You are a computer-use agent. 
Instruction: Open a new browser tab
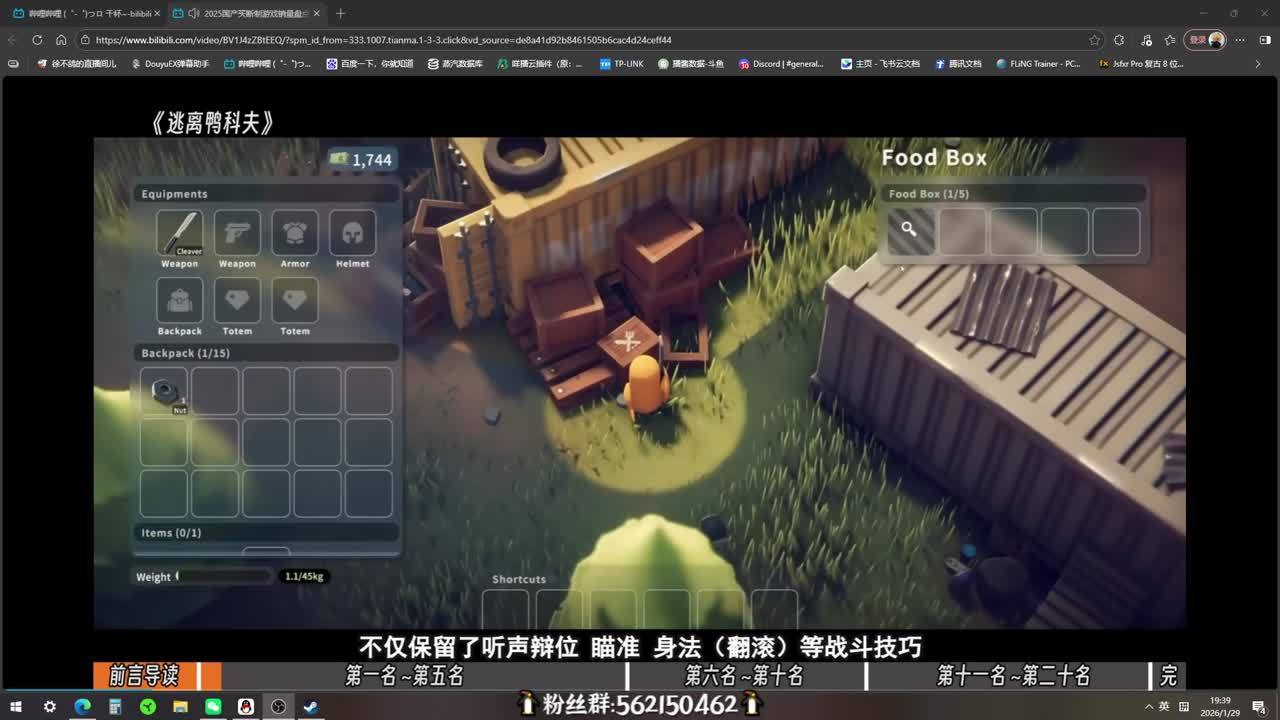tap(340, 13)
